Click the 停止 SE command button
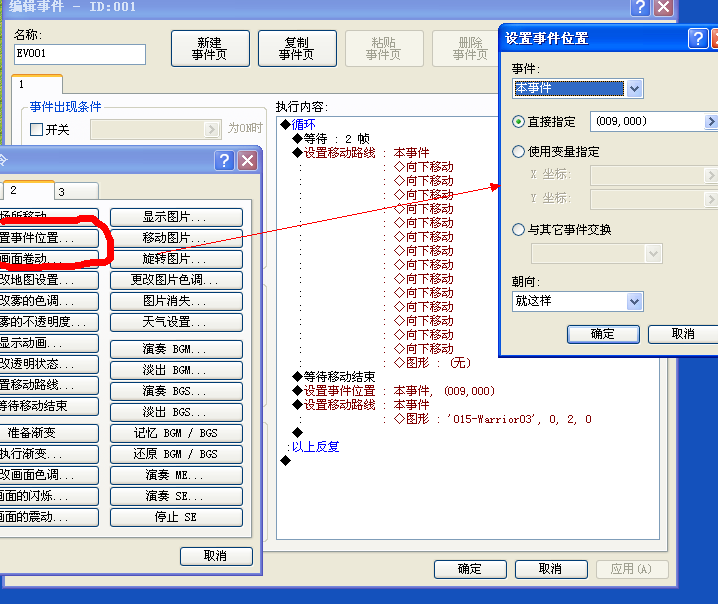 click(x=176, y=518)
